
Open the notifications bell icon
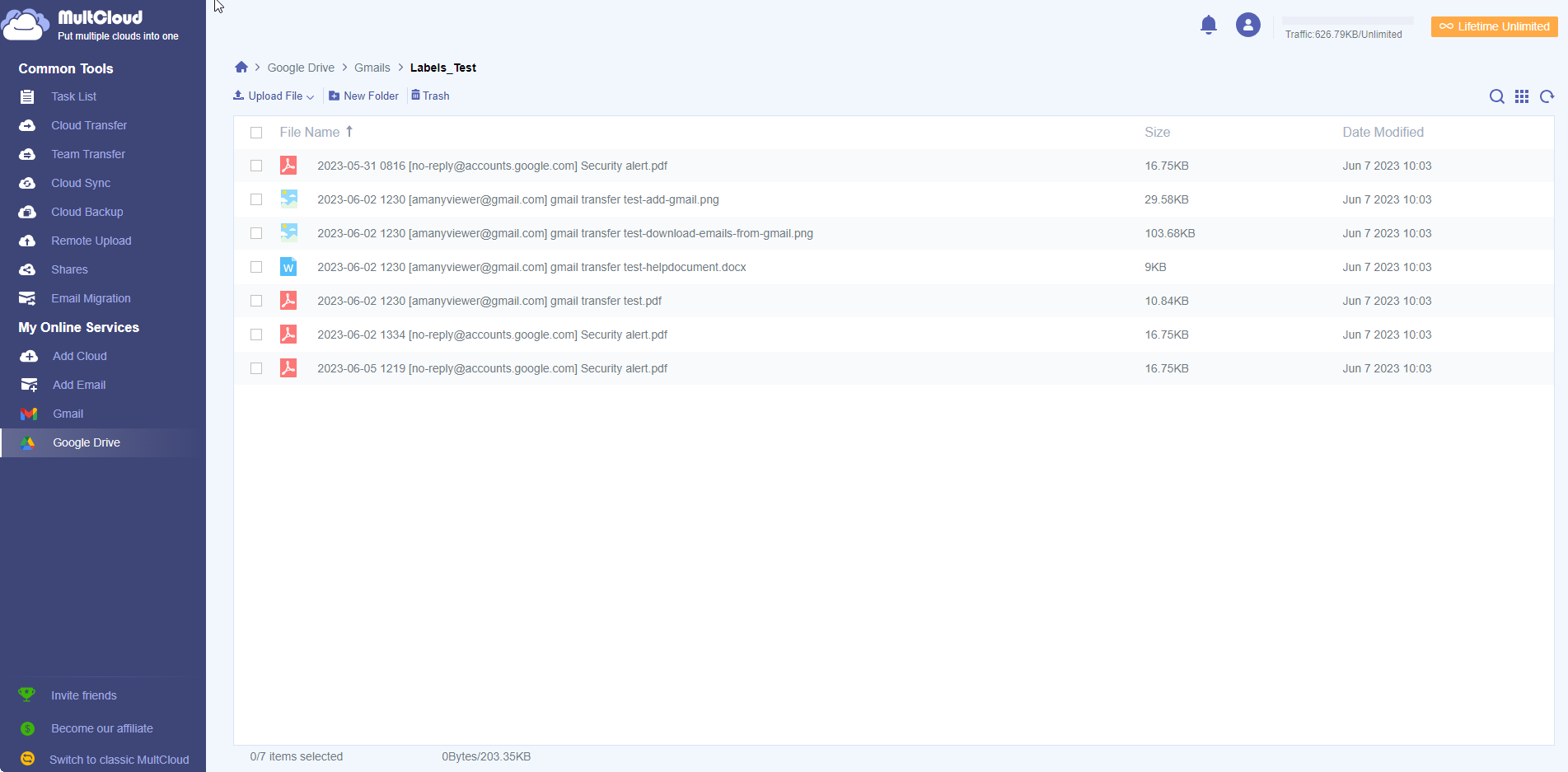tap(1209, 25)
